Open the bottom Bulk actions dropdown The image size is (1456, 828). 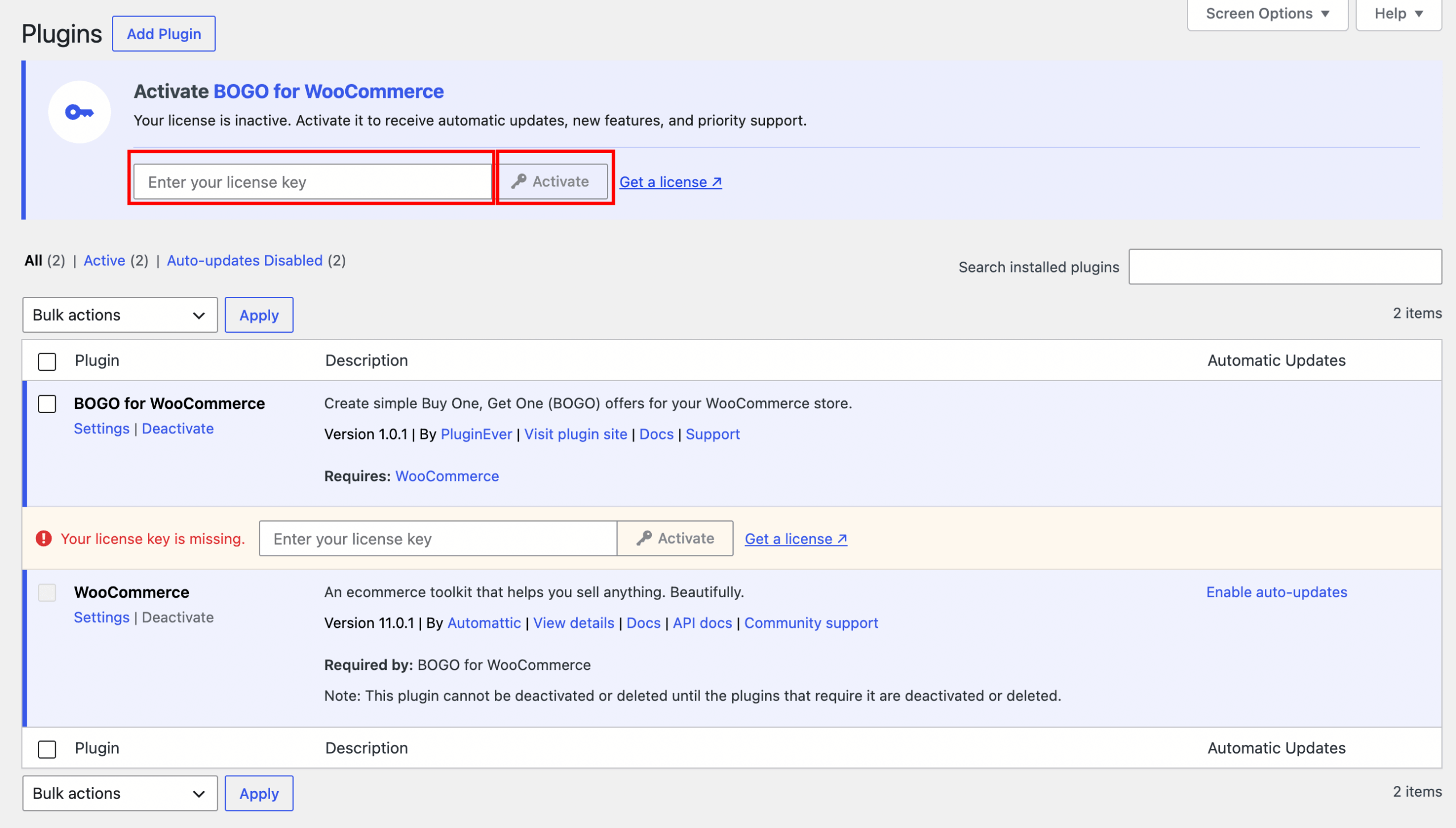tap(120, 794)
